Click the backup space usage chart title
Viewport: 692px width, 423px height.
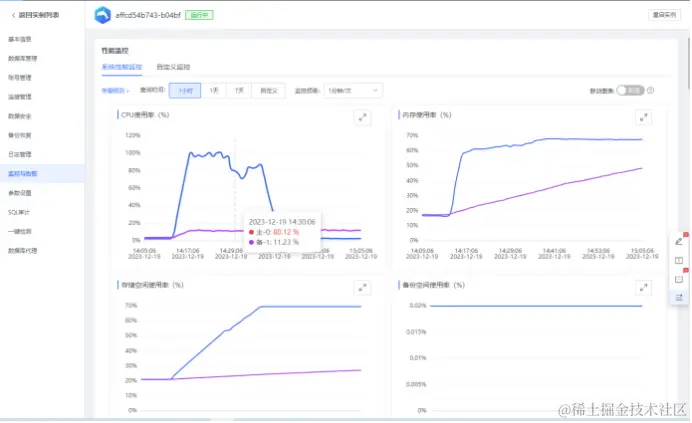coord(433,285)
